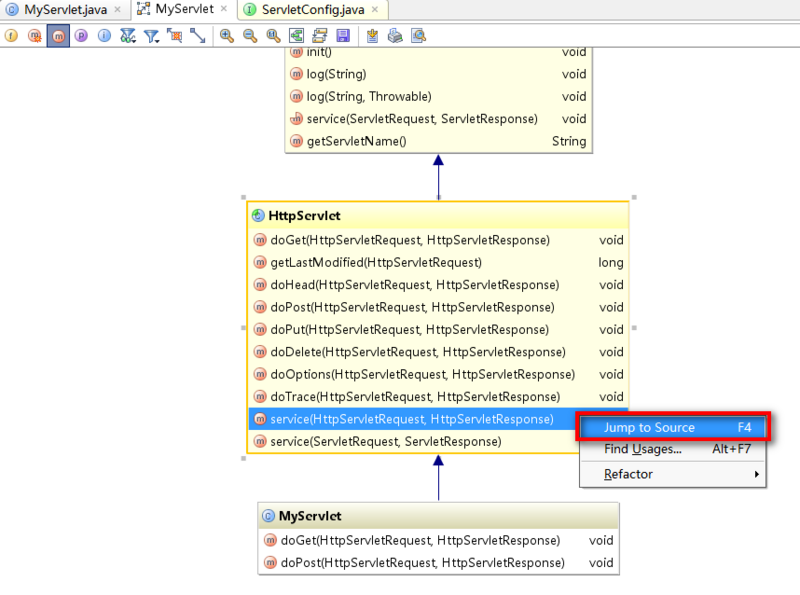Reset diagram zoom to actual size
Image resolution: width=800 pixels, height=595 pixels.
[271, 36]
